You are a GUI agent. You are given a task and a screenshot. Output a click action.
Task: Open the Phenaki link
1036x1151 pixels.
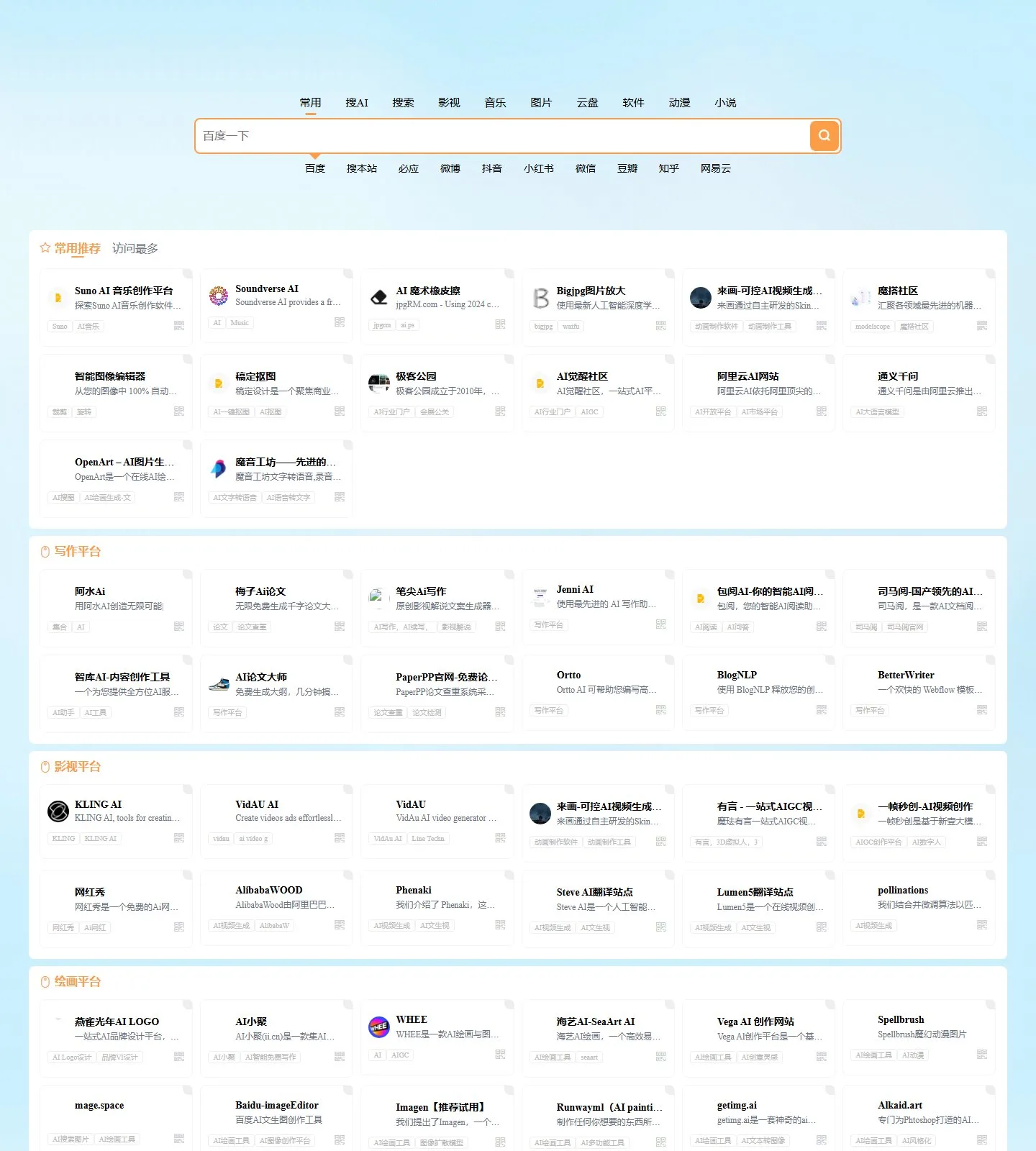tap(414, 890)
